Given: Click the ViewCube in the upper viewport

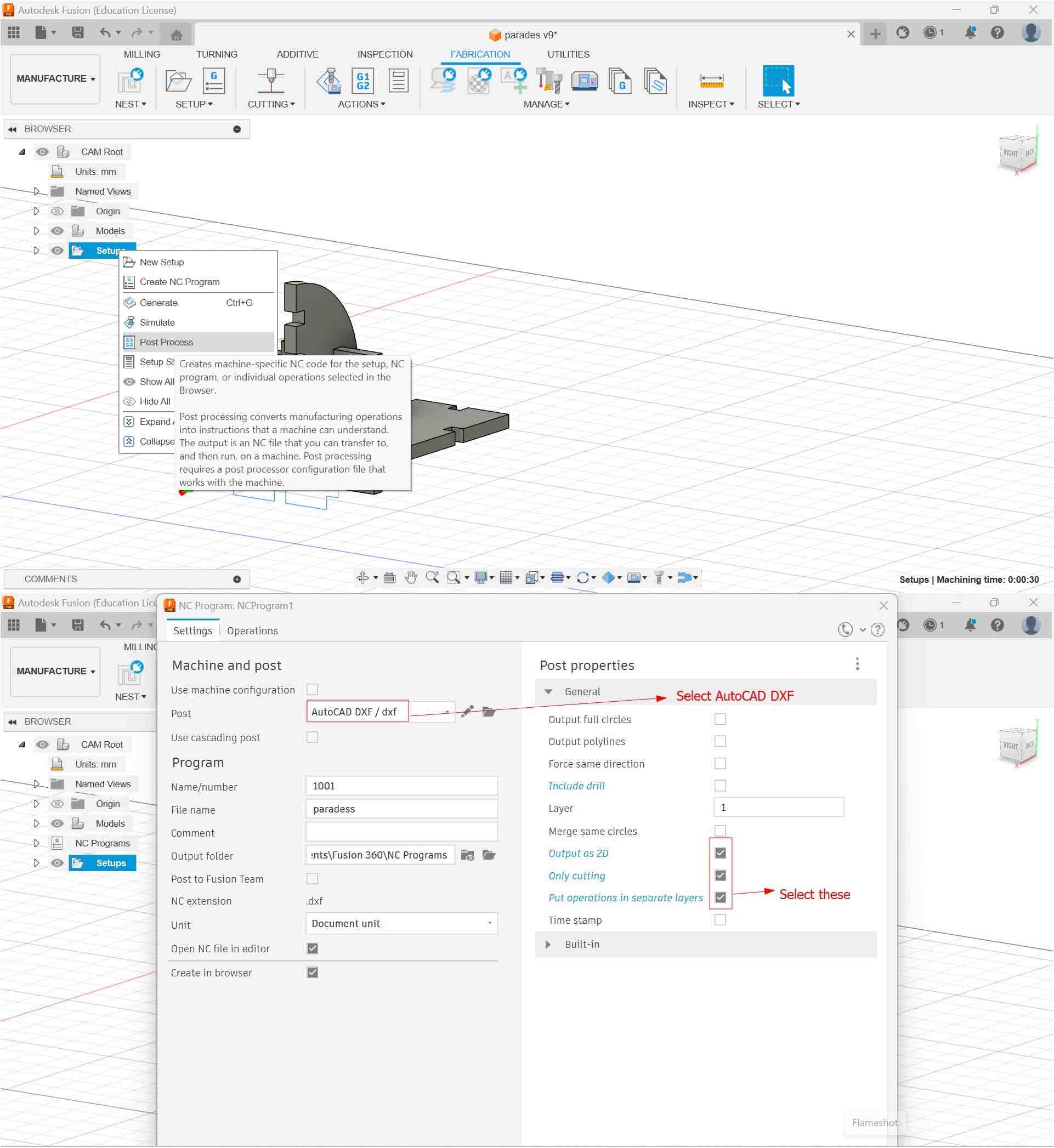Looking at the screenshot, I should [1017, 153].
